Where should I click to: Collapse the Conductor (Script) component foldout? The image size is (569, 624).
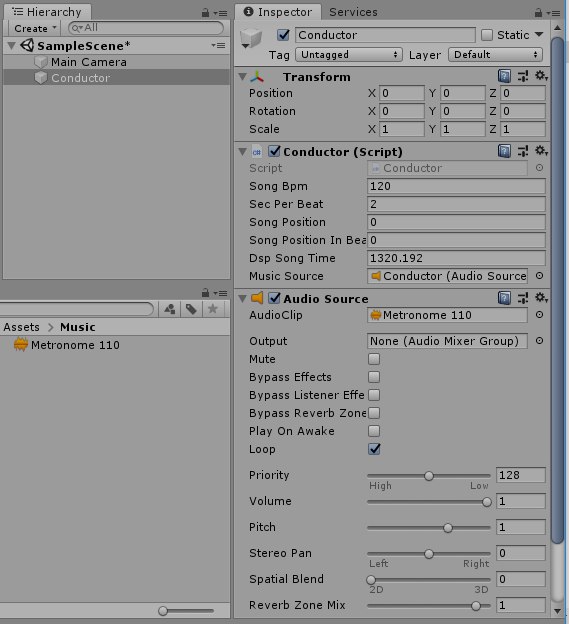[x=242, y=151]
